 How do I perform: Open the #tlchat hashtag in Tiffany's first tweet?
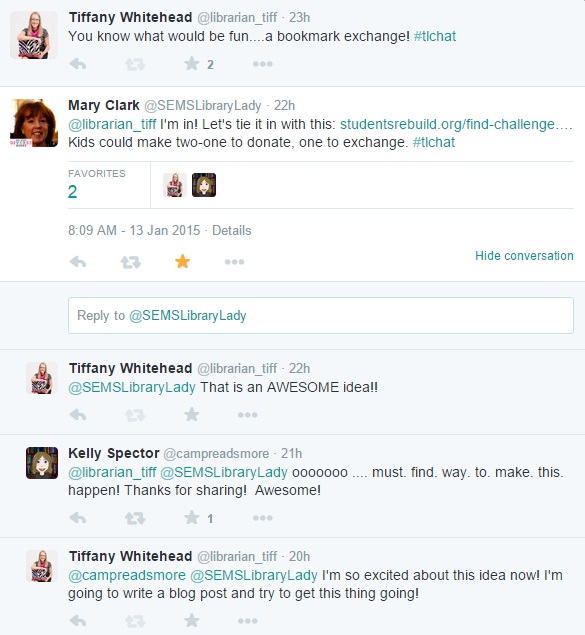pyautogui.click(x=435, y=36)
